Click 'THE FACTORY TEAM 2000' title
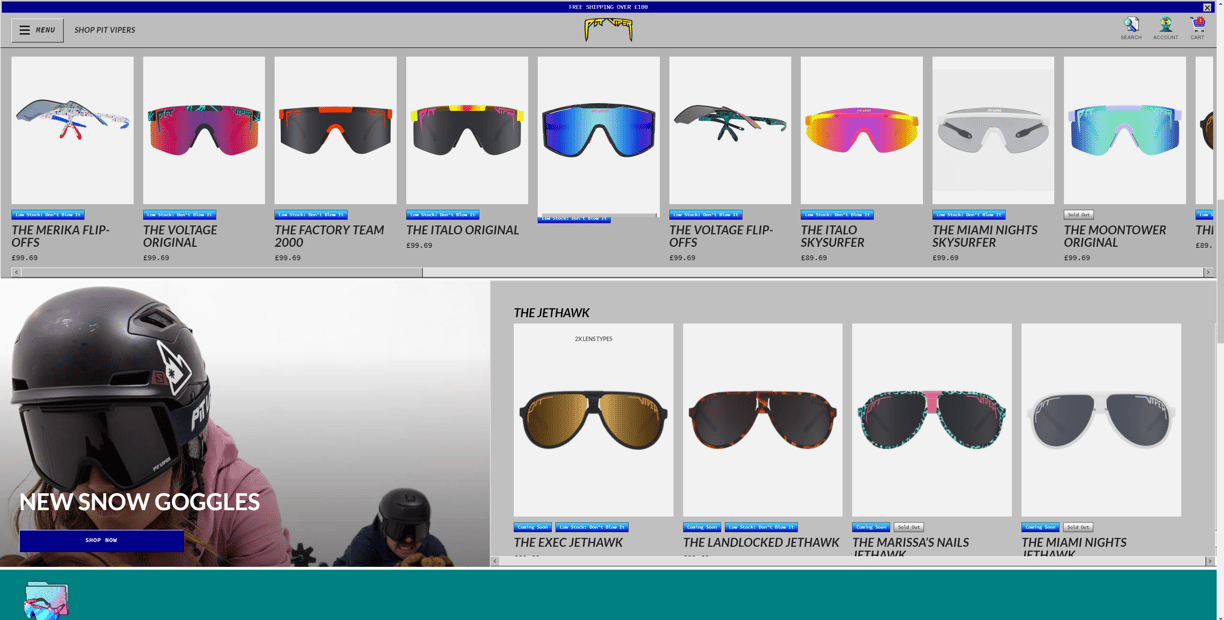The width and height of the screenshot is (1224, 620). pyautogui.click(x=329, y=236)
